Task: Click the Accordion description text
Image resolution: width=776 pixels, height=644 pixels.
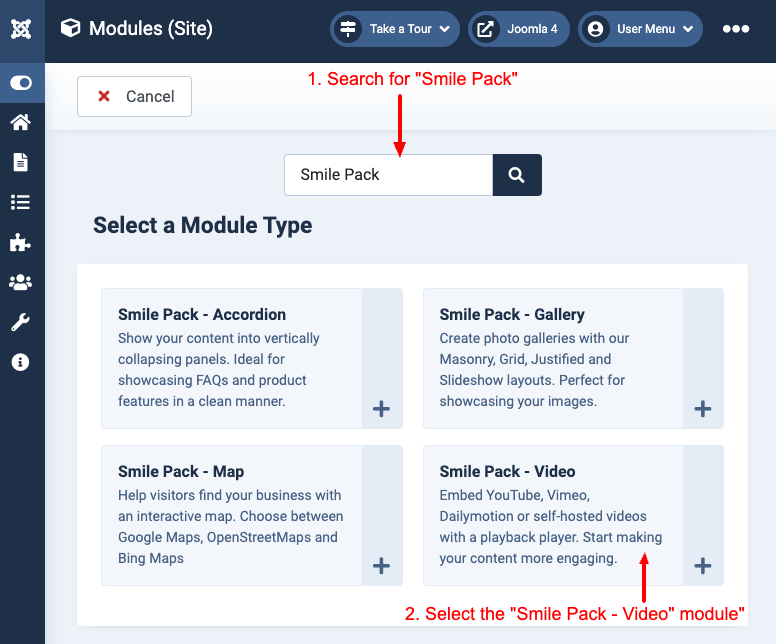Action: tap(219, 370)
